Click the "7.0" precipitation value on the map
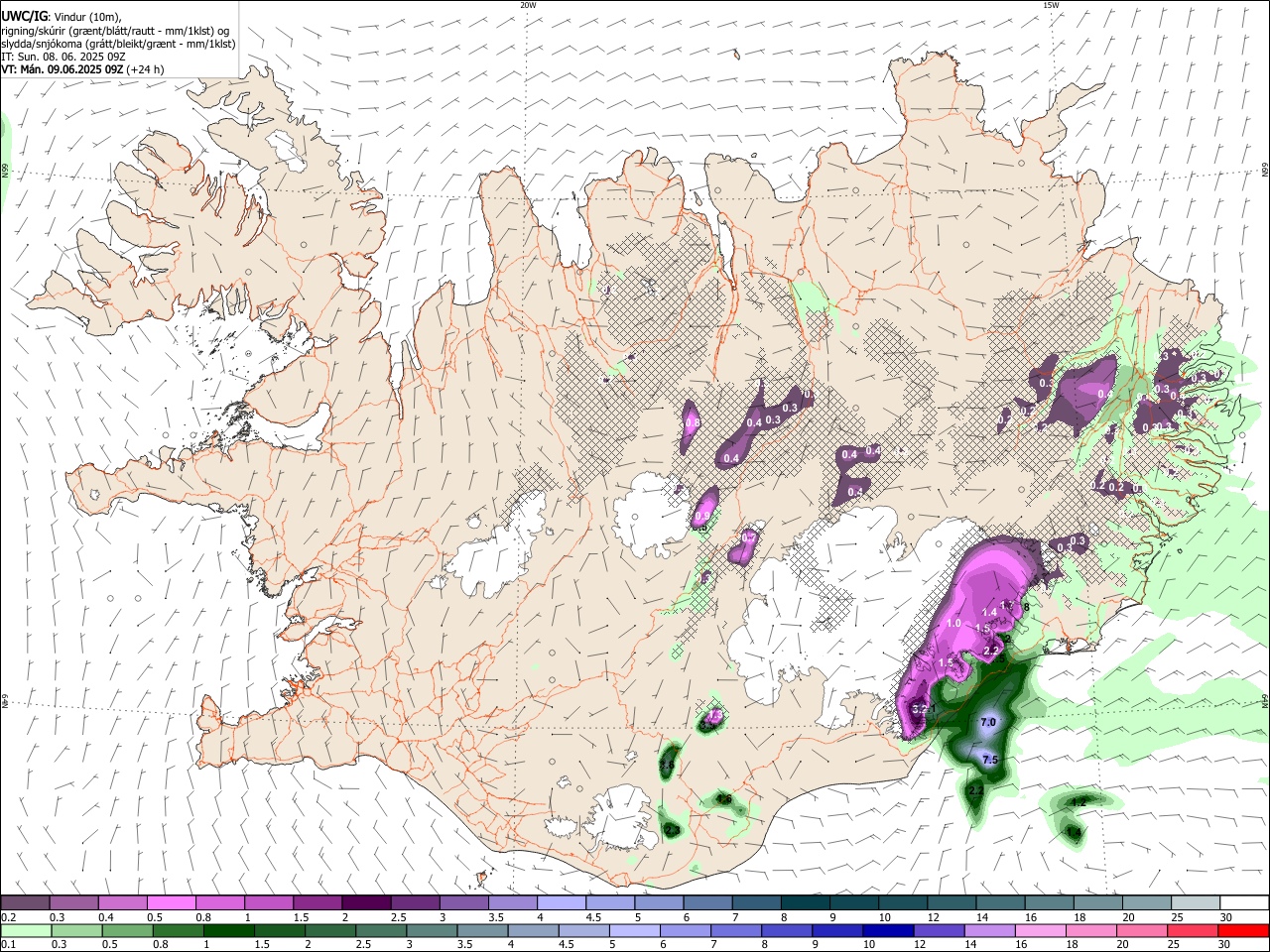The width and height of the screenshot is (1270, 952). [987, 723]
